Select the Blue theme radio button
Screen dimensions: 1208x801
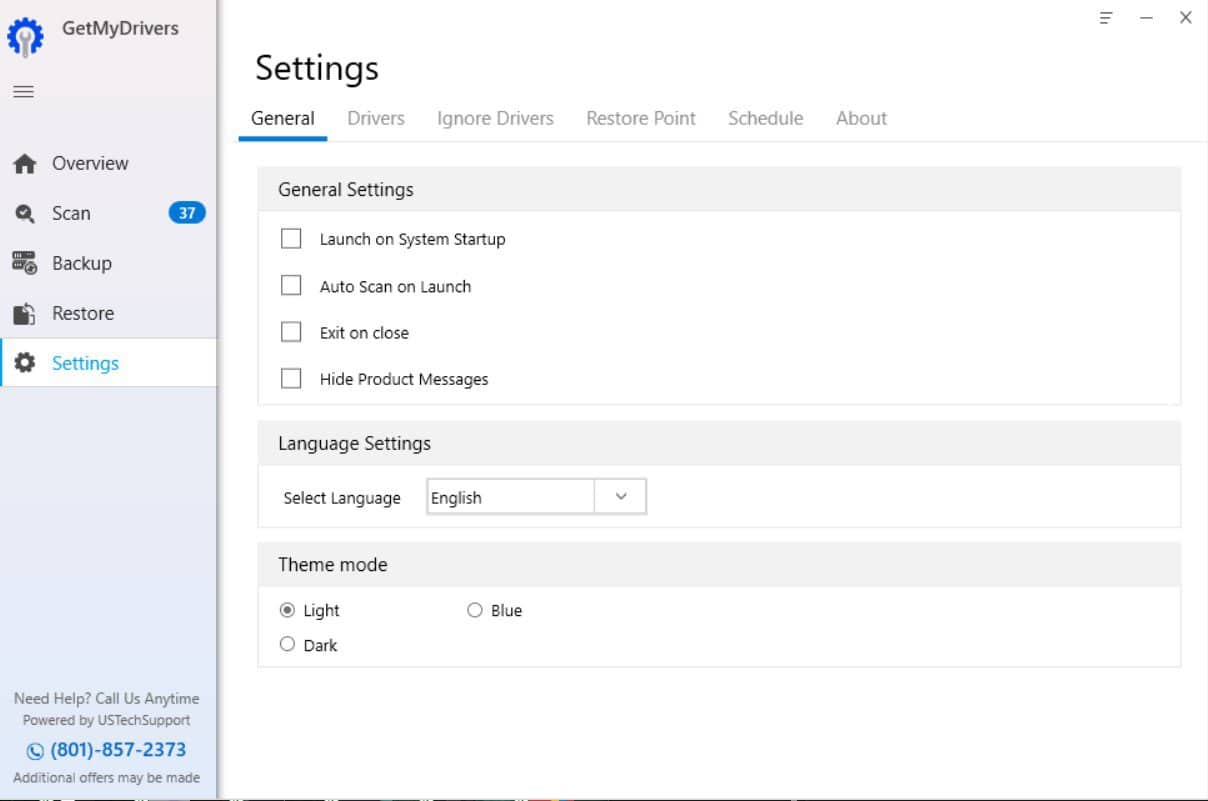click(475, 610)
